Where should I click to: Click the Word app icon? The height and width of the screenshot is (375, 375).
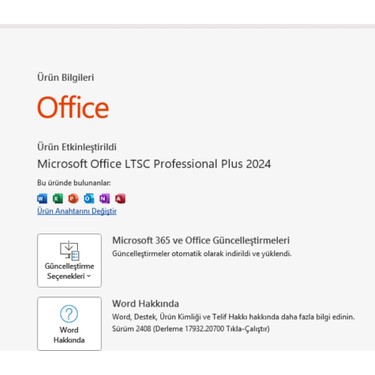coord(42,199)
